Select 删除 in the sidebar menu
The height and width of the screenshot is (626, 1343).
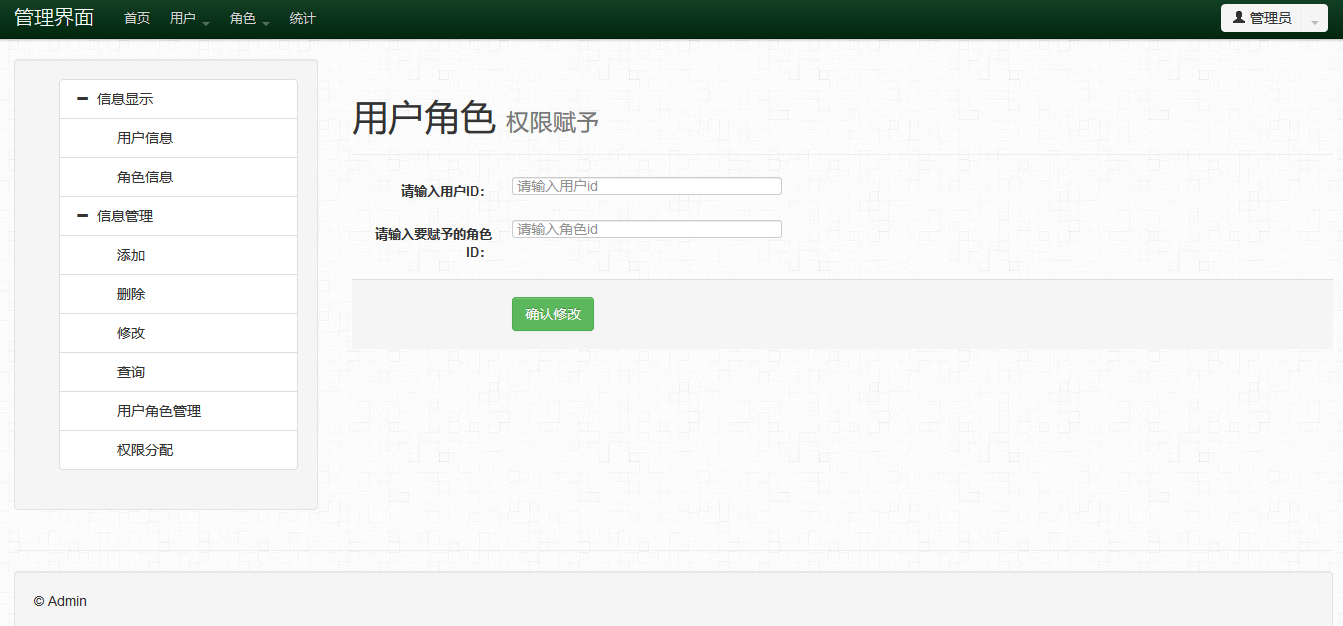pyautogui.click(x=131, y=294)
